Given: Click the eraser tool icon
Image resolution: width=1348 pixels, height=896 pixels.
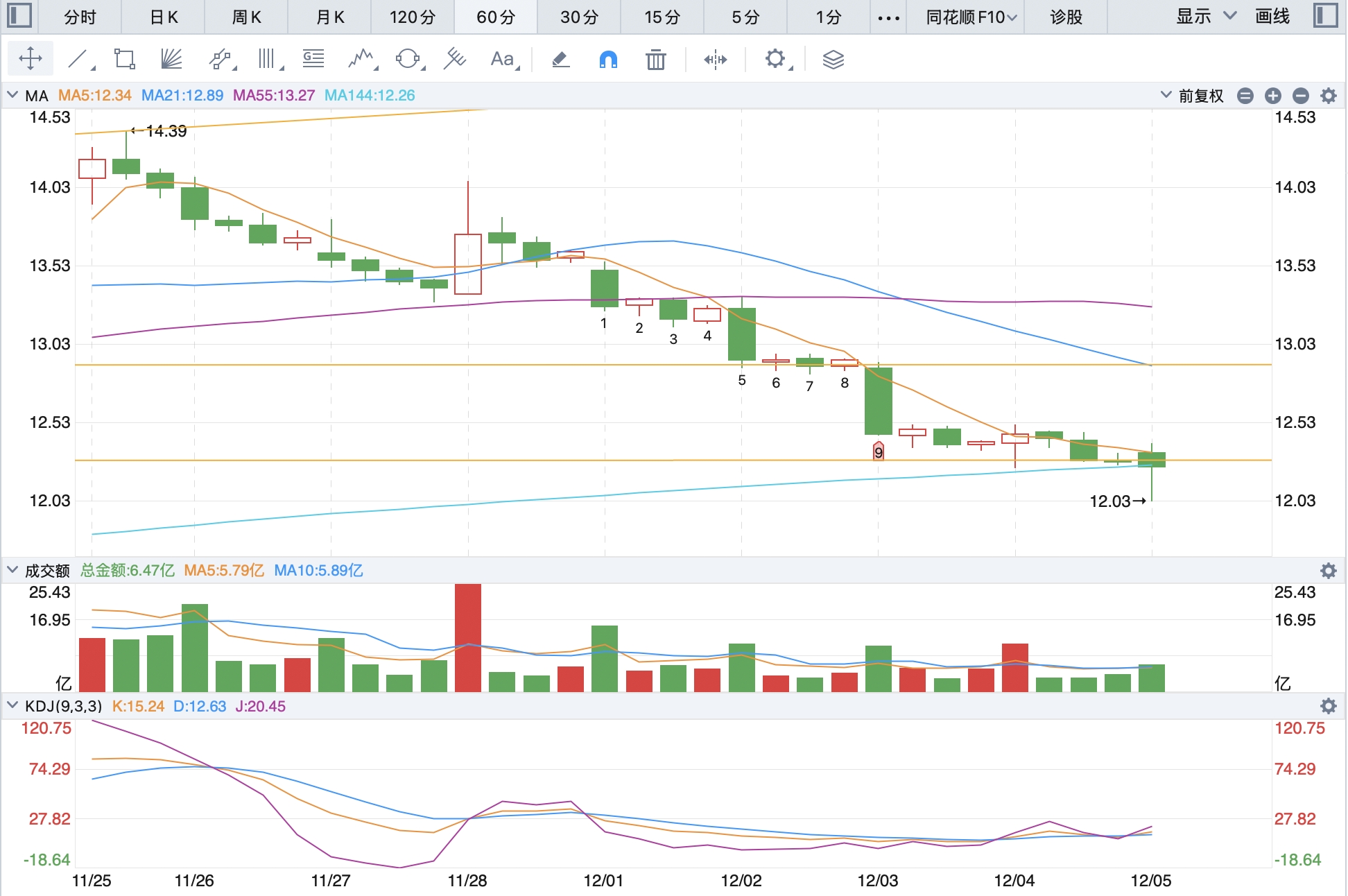Looking at the screenshot, I should point(560,60).
